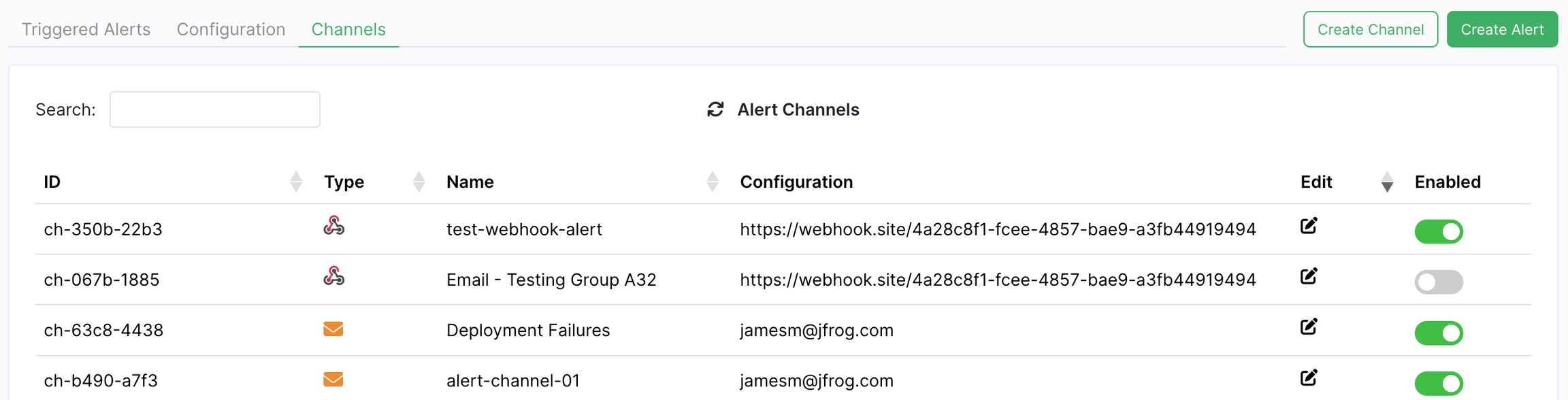Click the email icon for alert-channel-01
The image size is (1568, 400).
(x=333, y=380)
